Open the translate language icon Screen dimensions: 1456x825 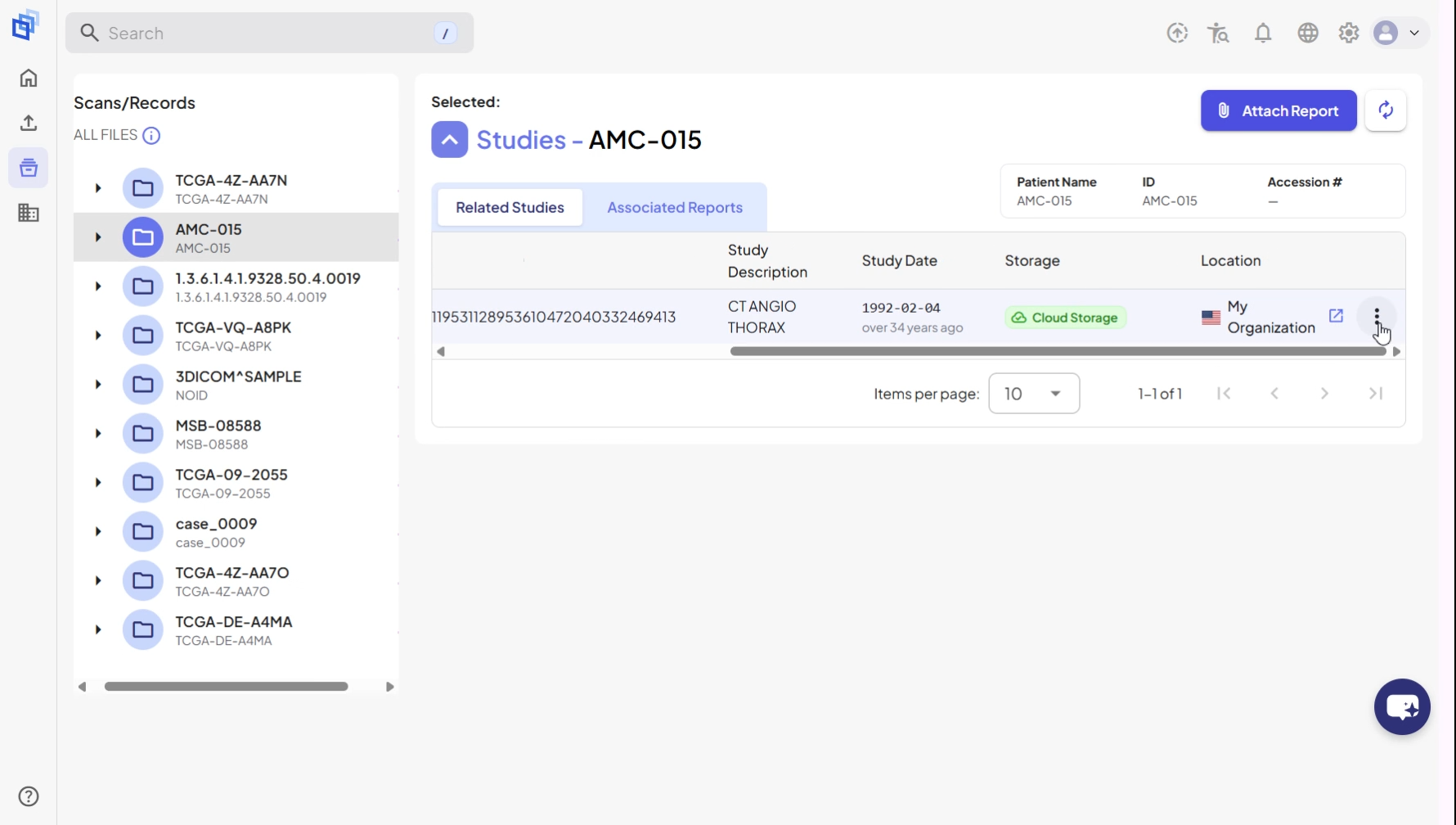click(x=1219, y=33)
